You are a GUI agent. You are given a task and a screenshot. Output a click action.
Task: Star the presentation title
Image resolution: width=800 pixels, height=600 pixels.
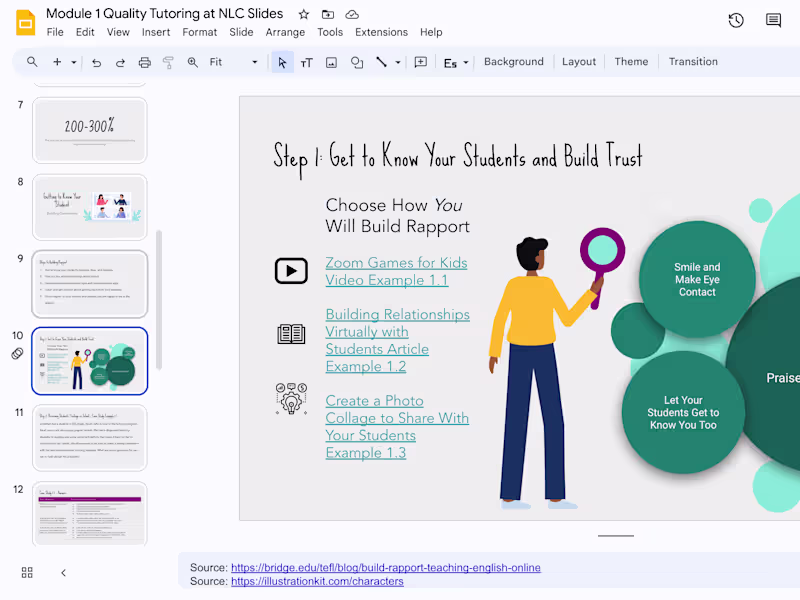pyautogui.click(x=304, y=14)
